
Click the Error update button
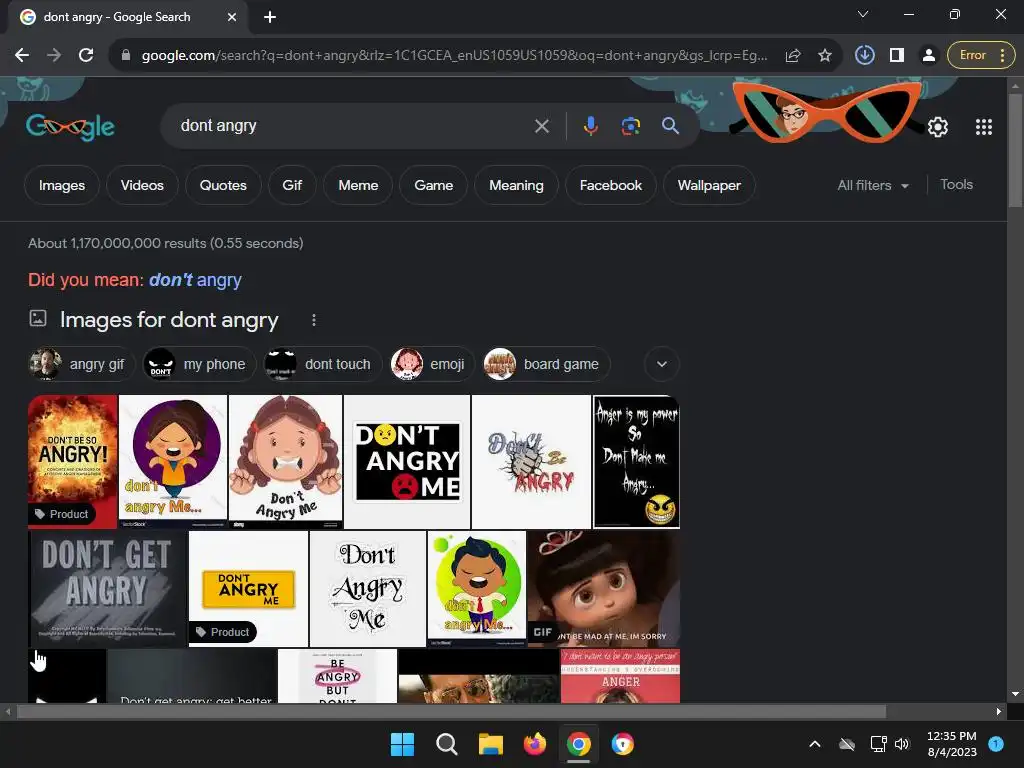pyautogui.click(x=981, y=56)
